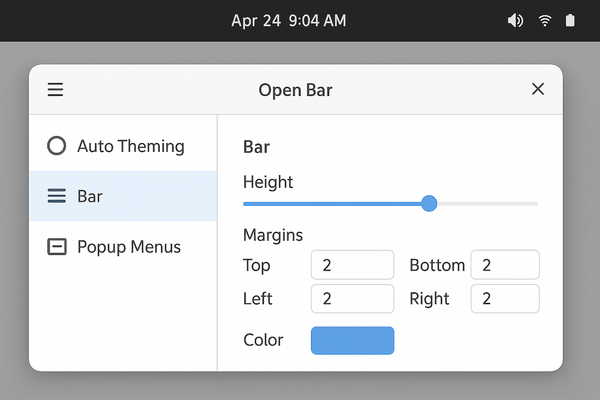Close the Open Bar window

point(538,90)
